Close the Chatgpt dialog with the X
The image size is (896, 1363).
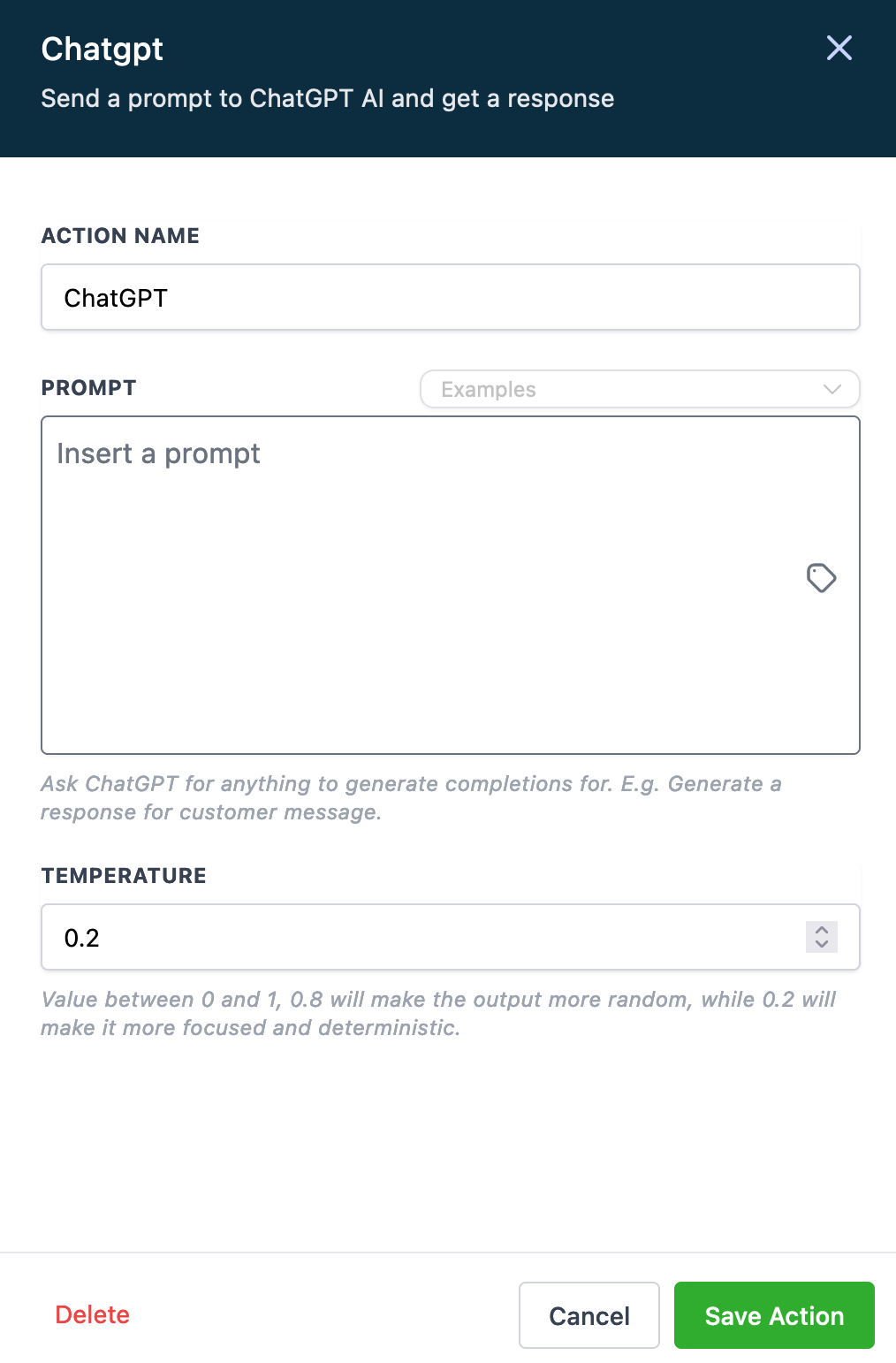click(839, 48)
